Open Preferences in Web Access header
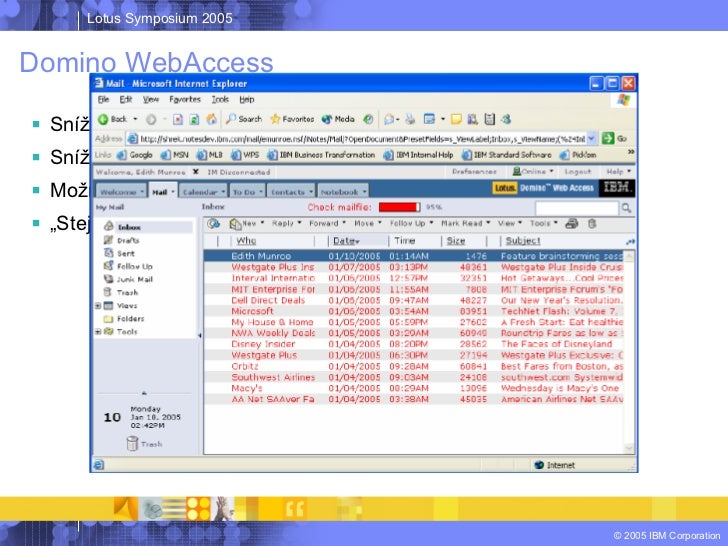The height and width of the screenshot is (546, 728). (474, 172)
